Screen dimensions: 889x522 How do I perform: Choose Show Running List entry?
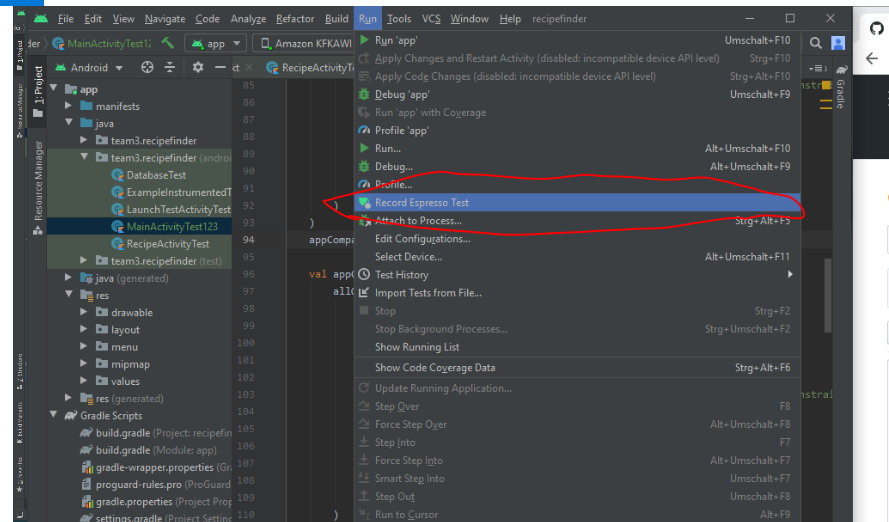tap(577, 347)
